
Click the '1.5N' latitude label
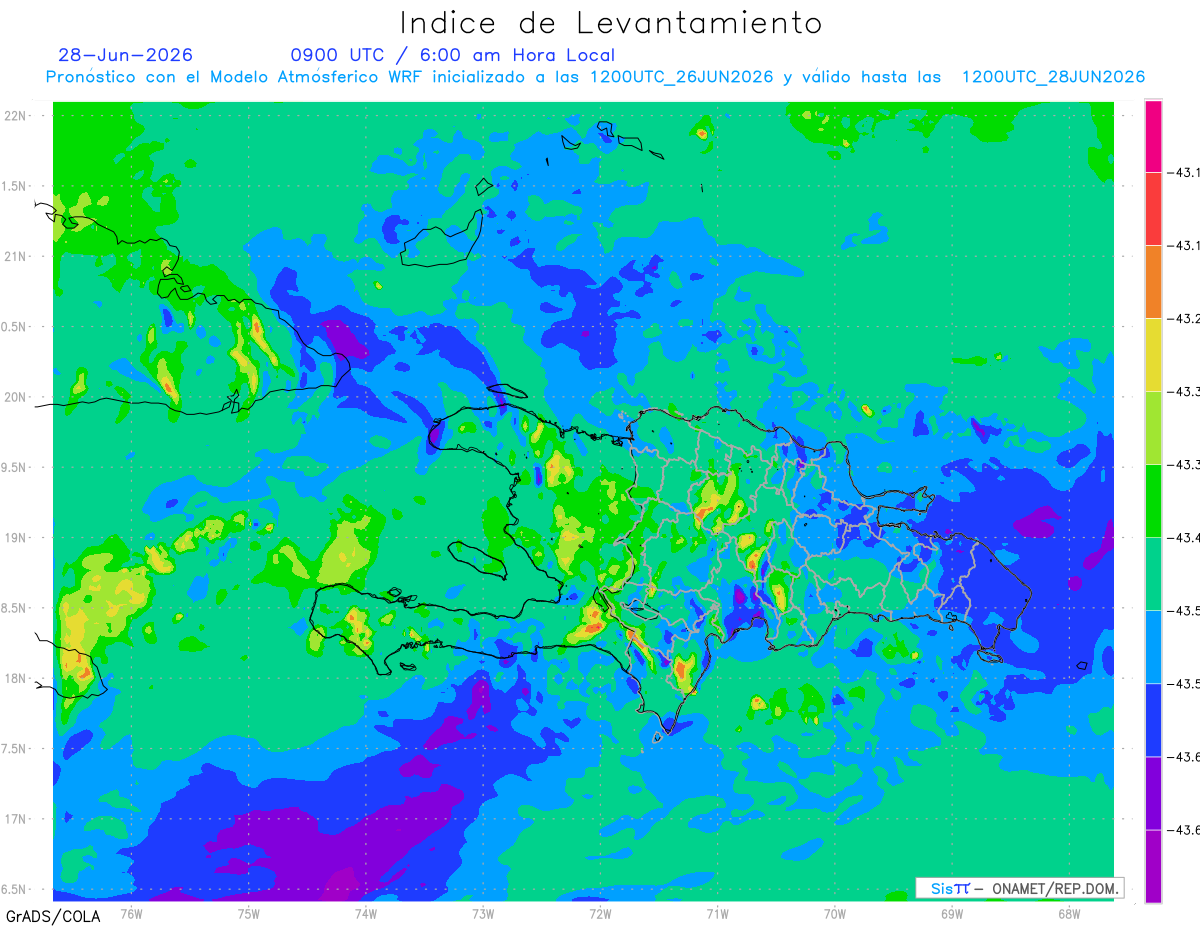click(15, 186)
